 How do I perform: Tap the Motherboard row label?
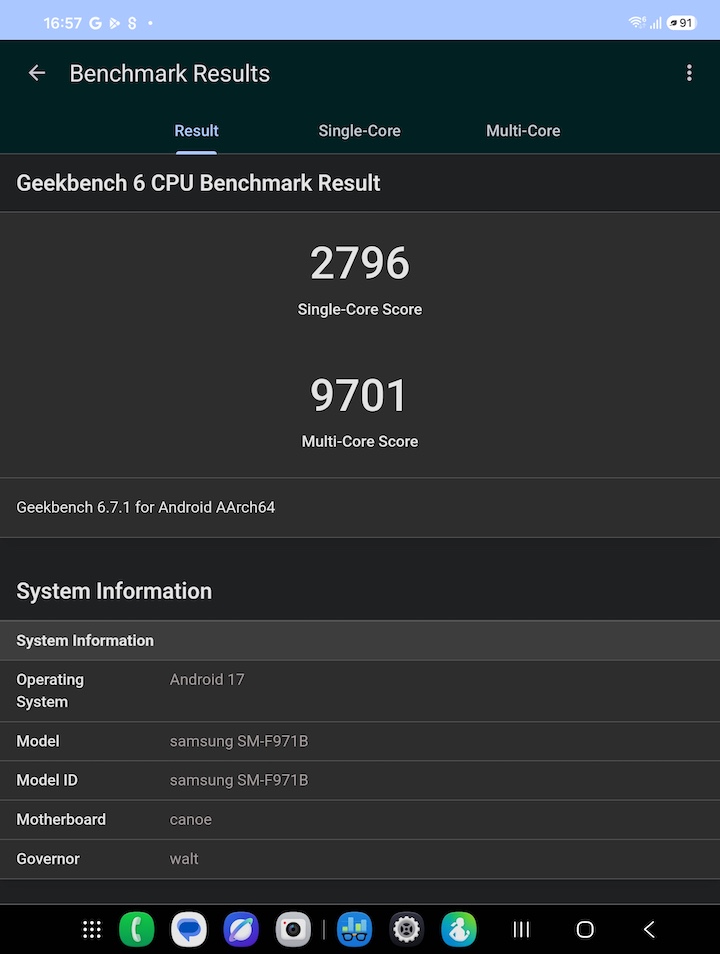click(x=61, y=820)
